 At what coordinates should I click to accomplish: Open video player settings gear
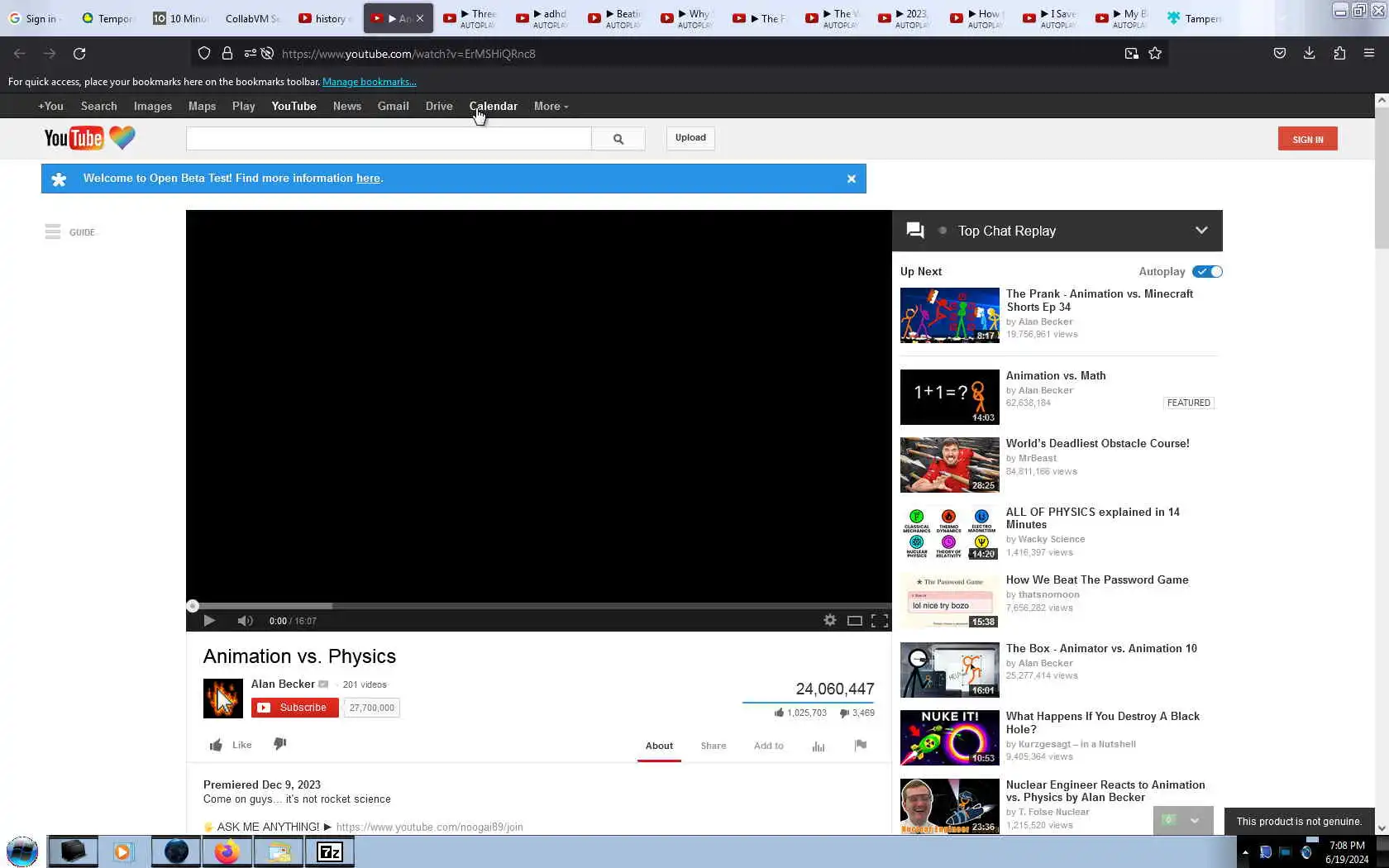coord(830,621)
